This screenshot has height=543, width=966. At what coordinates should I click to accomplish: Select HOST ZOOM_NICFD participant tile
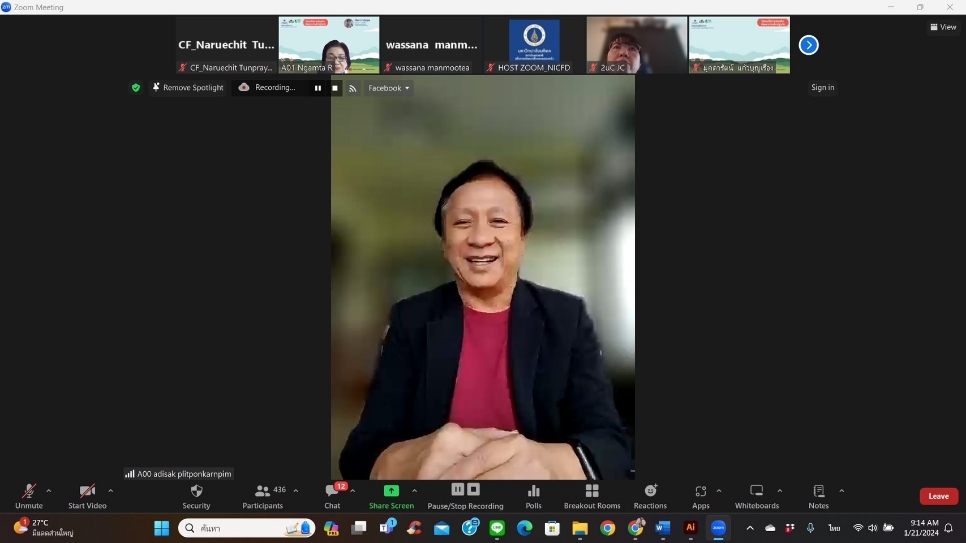534,45
